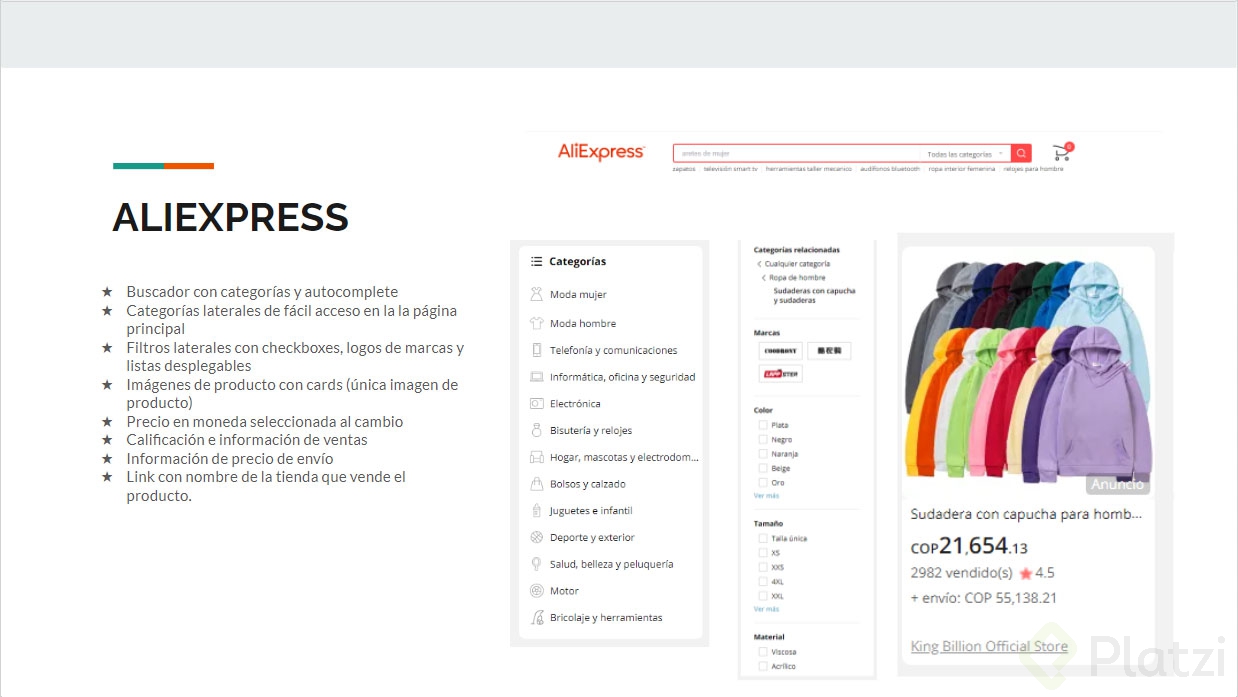Image resolution: width=1238 pixels, height=697 pixels.
Task: Click the bag icon beside Bolsos y calzado
Action: (537, 483)
